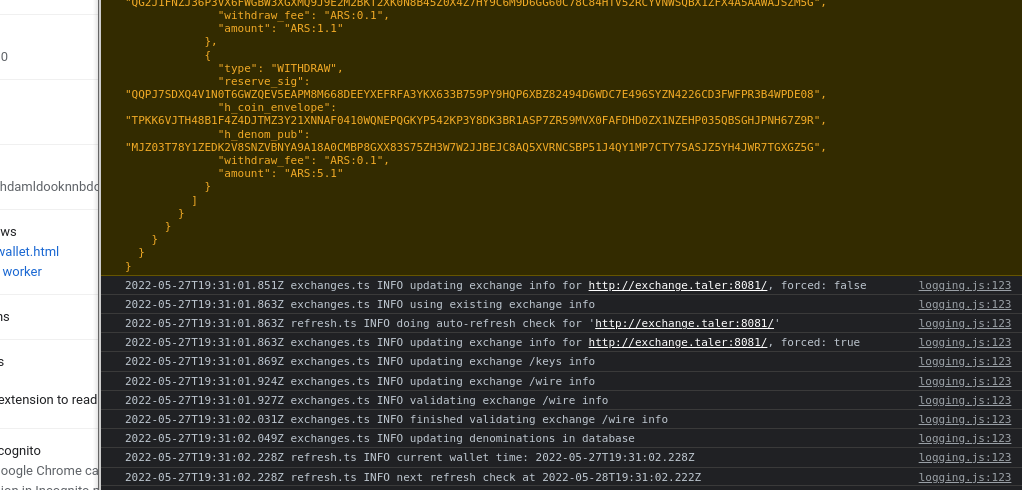Click the "type": "WITHDRAW" JSON line

280,69
